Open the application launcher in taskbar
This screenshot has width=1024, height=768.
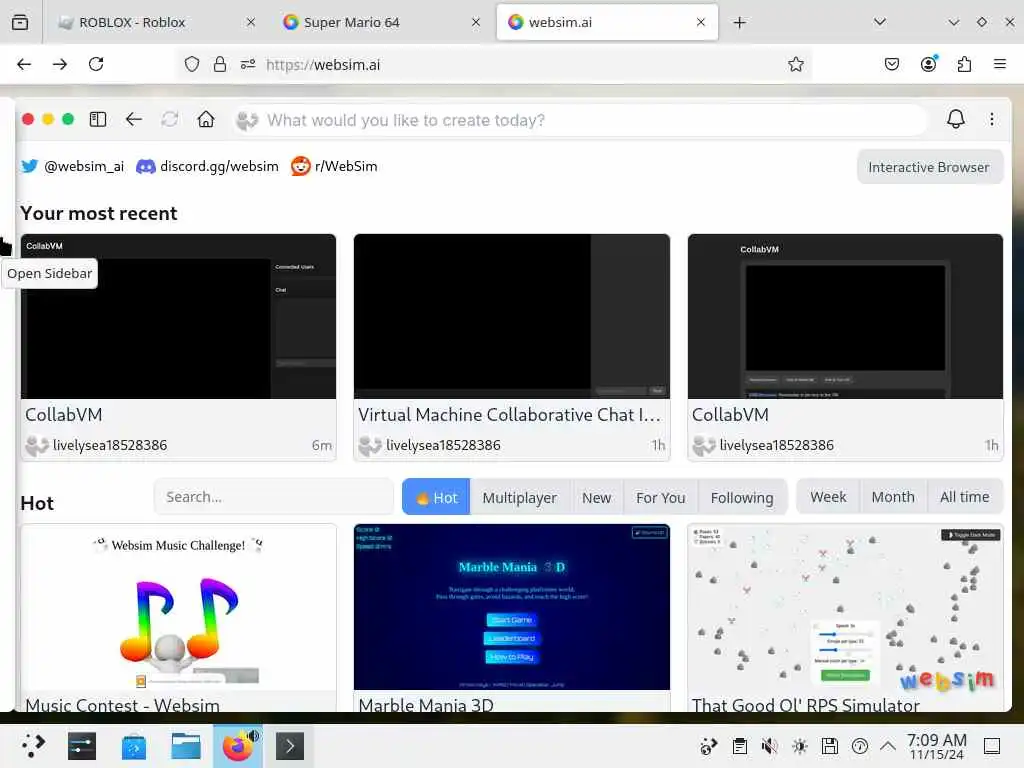33,746
